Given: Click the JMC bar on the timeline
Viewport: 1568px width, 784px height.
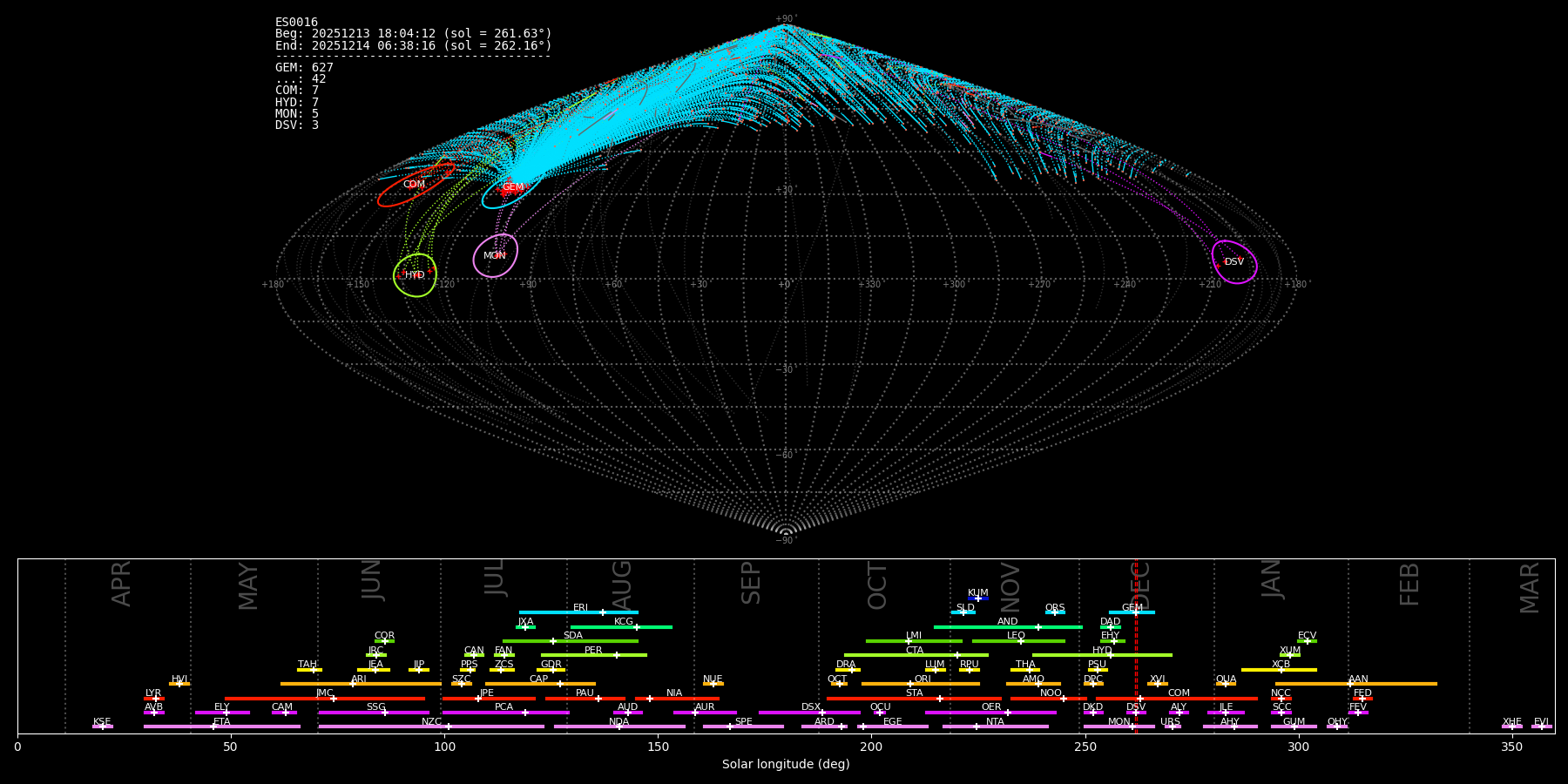Looking at the screenshot, I should [x=325, y=699].
